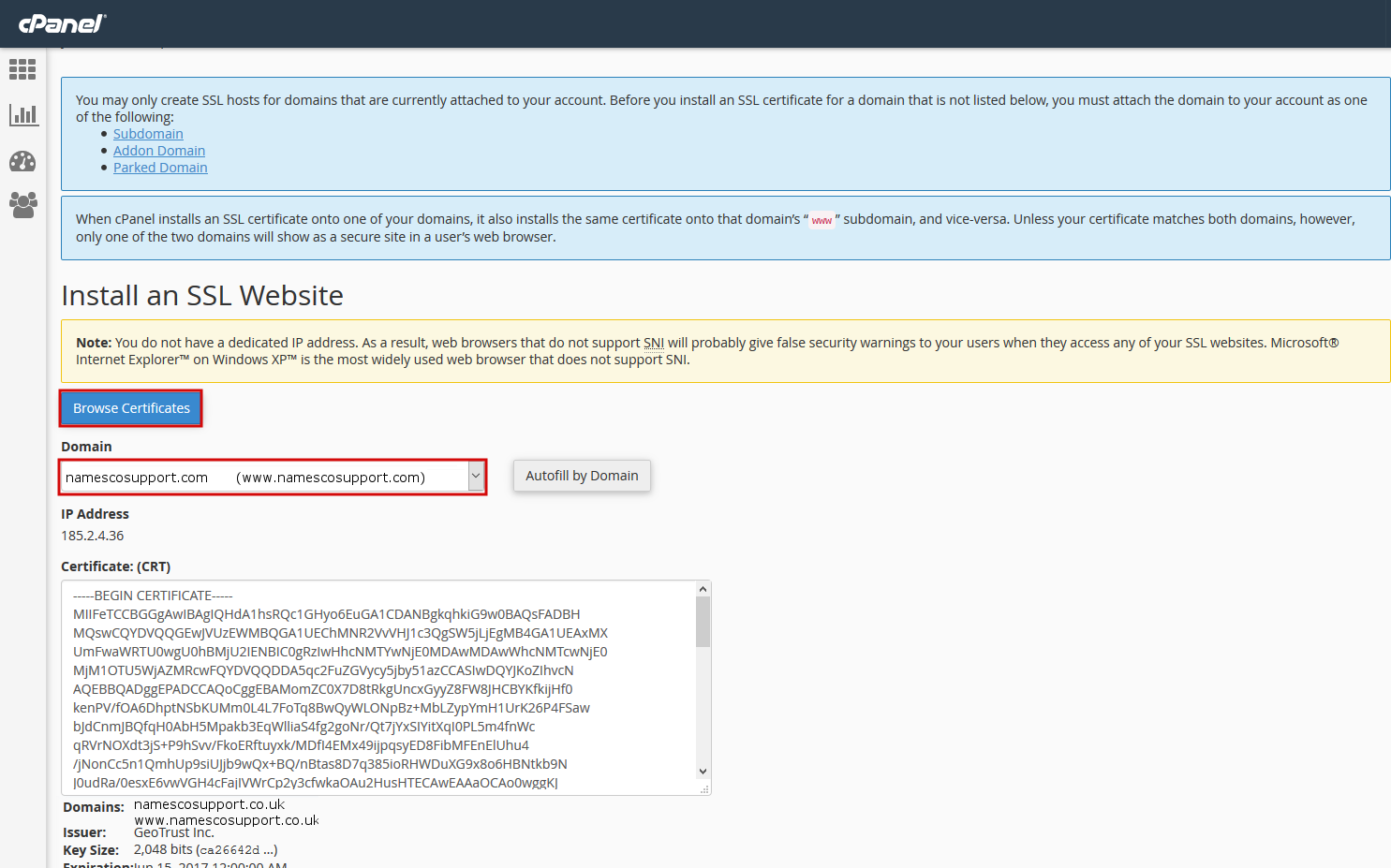This screenshot has height=868, width=1391.
Task: Click the issuer value GeoTrust Inc.
Action: (174, 832)
